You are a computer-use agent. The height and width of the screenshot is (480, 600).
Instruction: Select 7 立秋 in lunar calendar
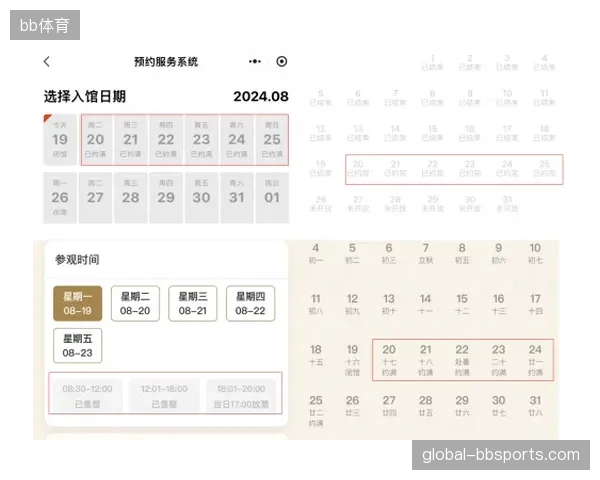(x=426, y=253)
